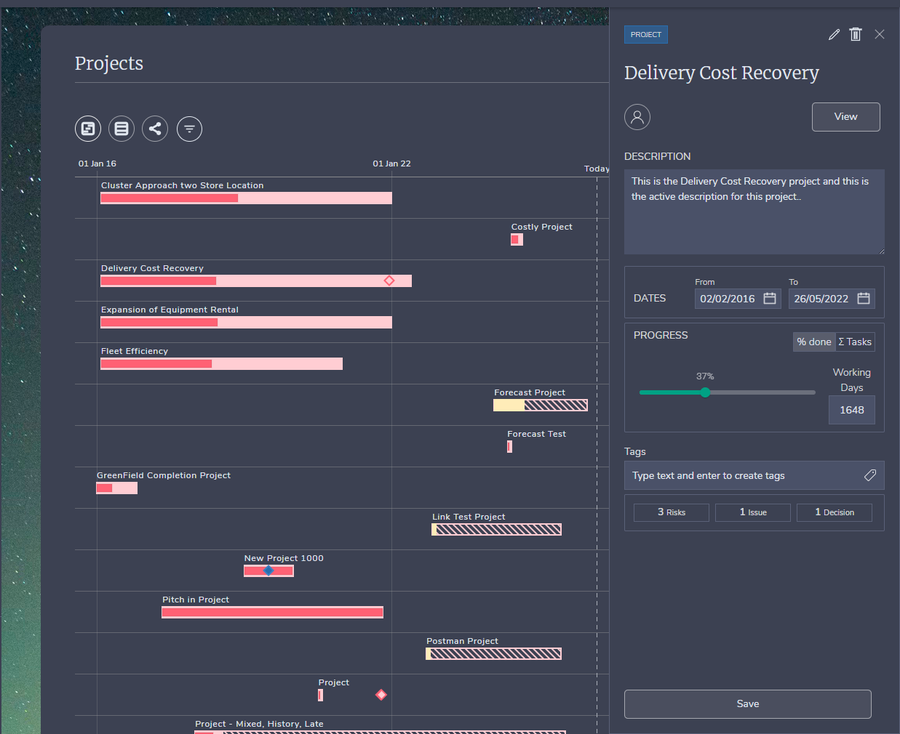
Task: Click the progress slider handle at 37%
Action: tap(705, 393)
